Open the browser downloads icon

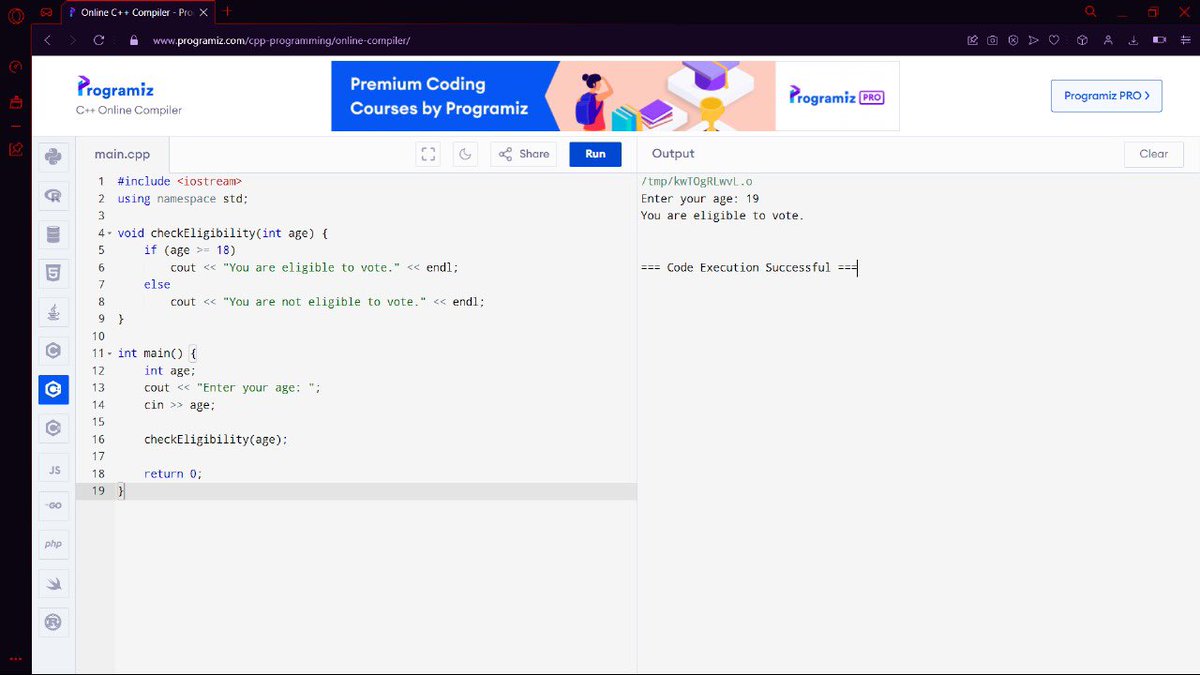tap(1133, 41)
